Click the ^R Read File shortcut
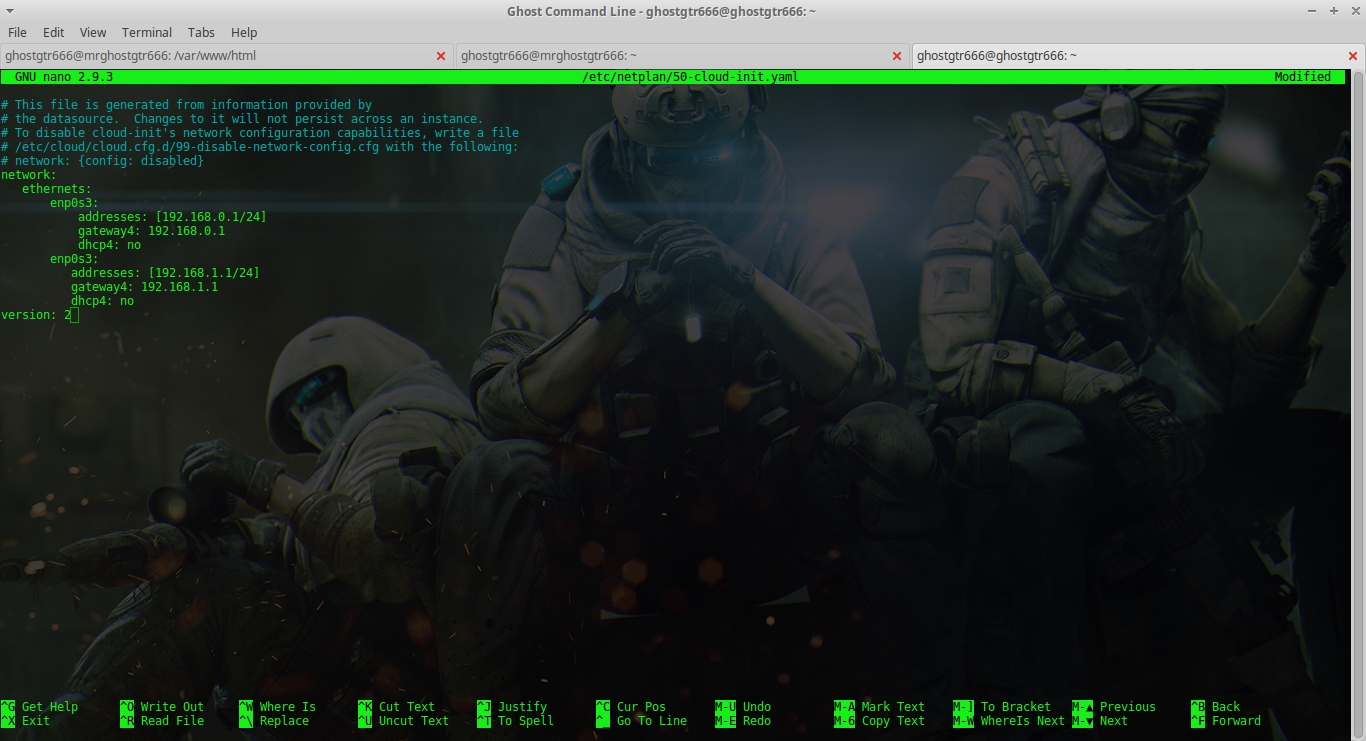1366x741 pixels. coord(162,720)
